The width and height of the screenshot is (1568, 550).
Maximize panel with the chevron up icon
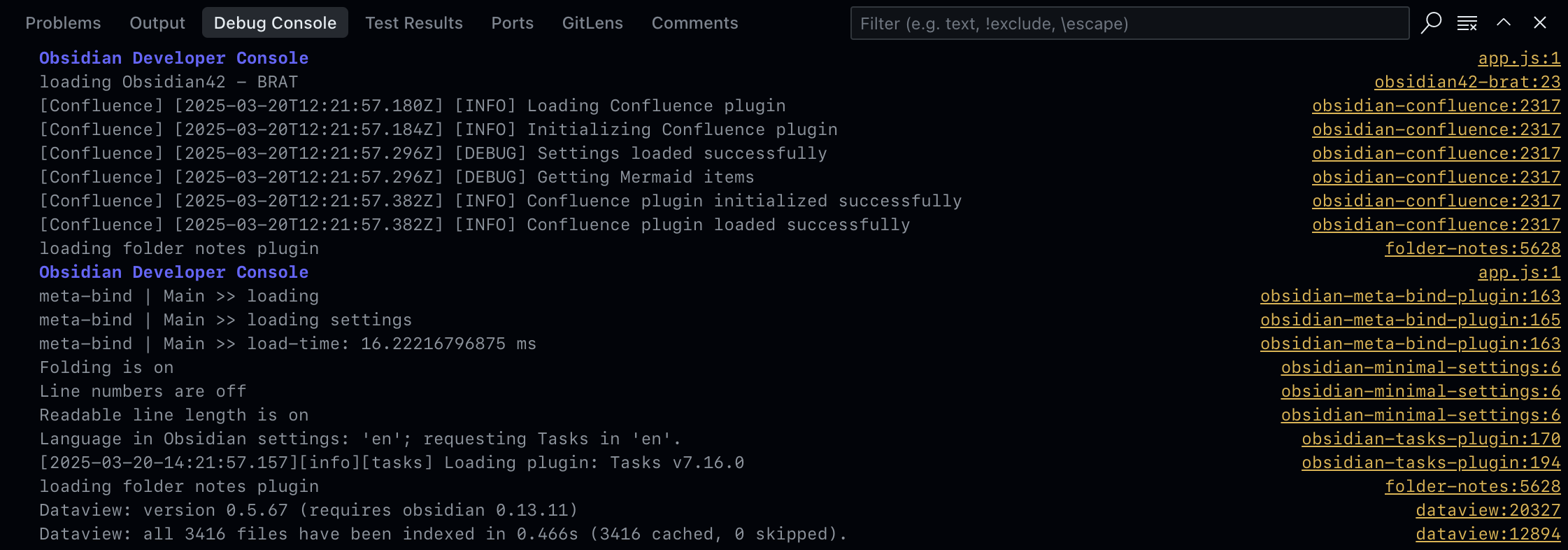pyautogui.click(x=1503, y=23)
